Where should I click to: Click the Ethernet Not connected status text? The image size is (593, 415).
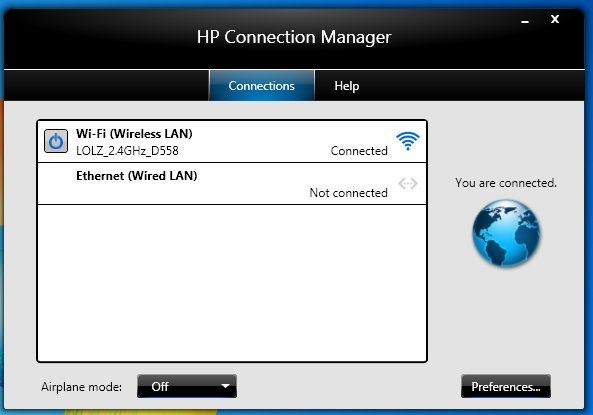[x=348, y=193]
